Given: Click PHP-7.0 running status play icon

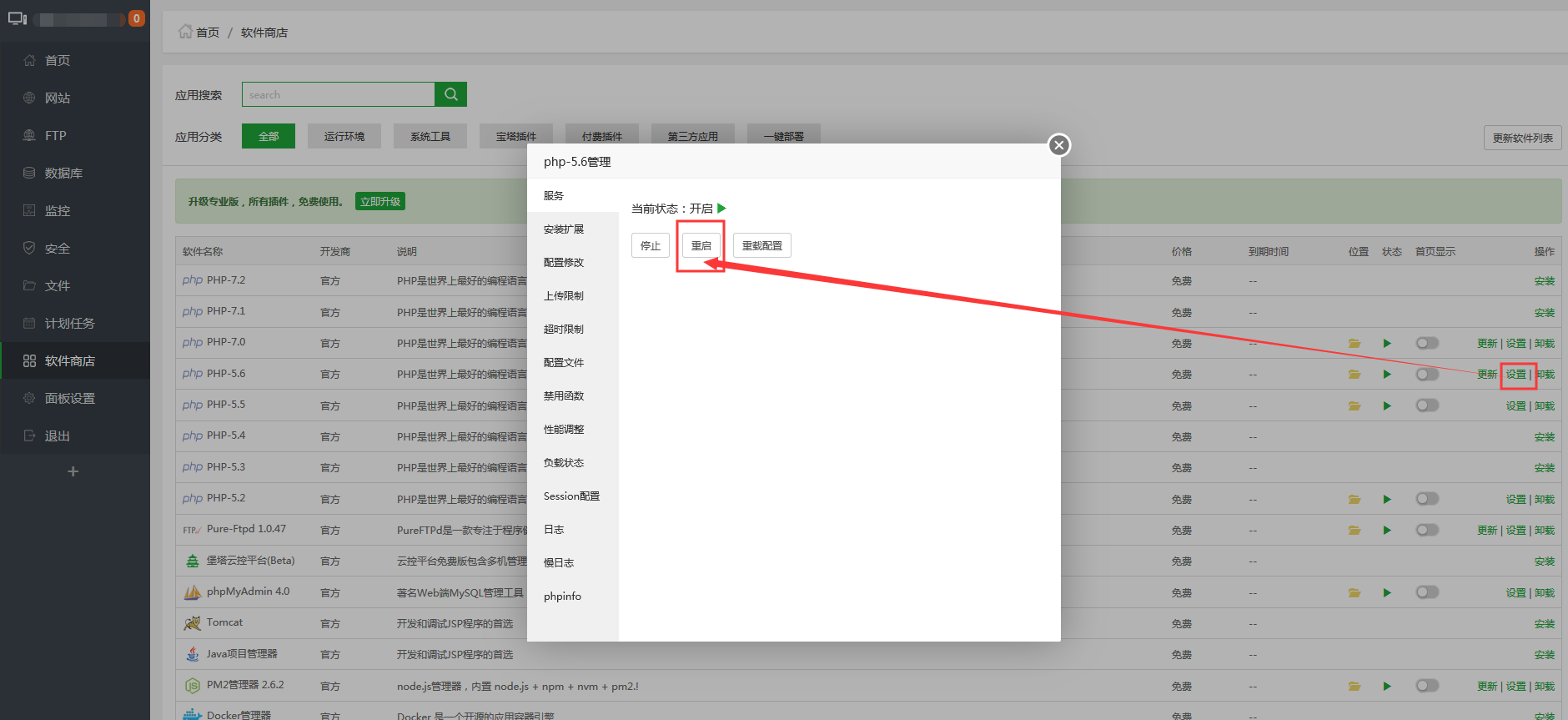Looking at the screenshot, I should [1387, 343].
